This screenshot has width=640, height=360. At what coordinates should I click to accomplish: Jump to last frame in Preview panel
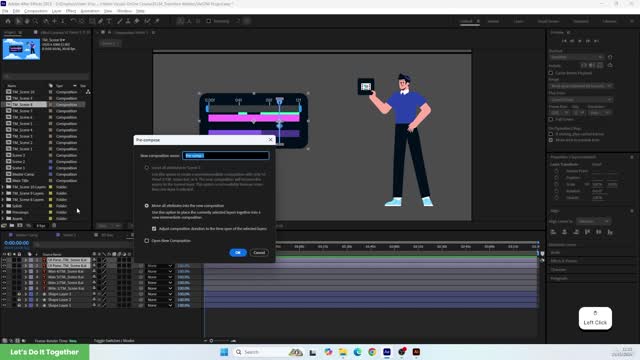[x=596, y=41]
